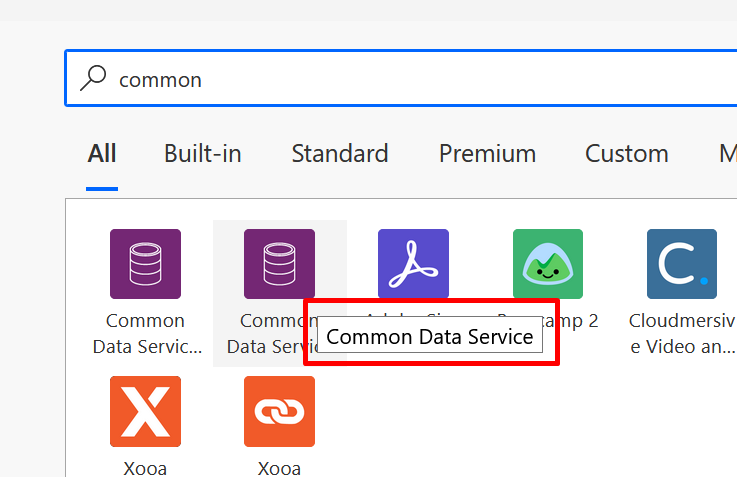737x477 pixels.
Task: Click the "Cloudmersive Video an..." connector label
Action: (x=682, y=334)
